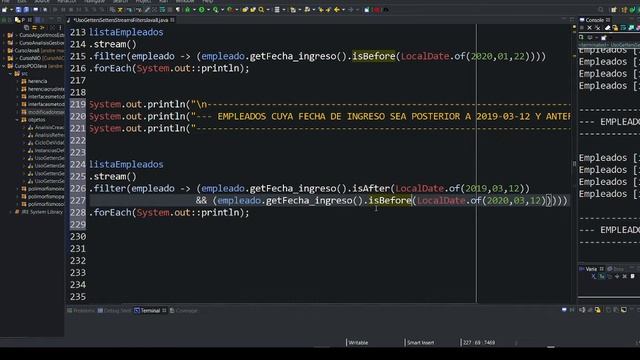
Task: Click isAfter method on line 226
Action: 371,189
